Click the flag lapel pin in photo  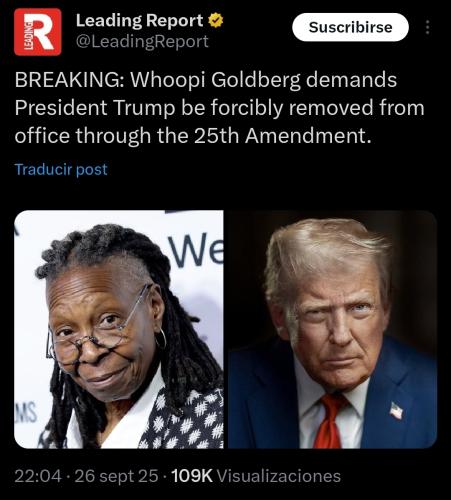click(396, 410)
